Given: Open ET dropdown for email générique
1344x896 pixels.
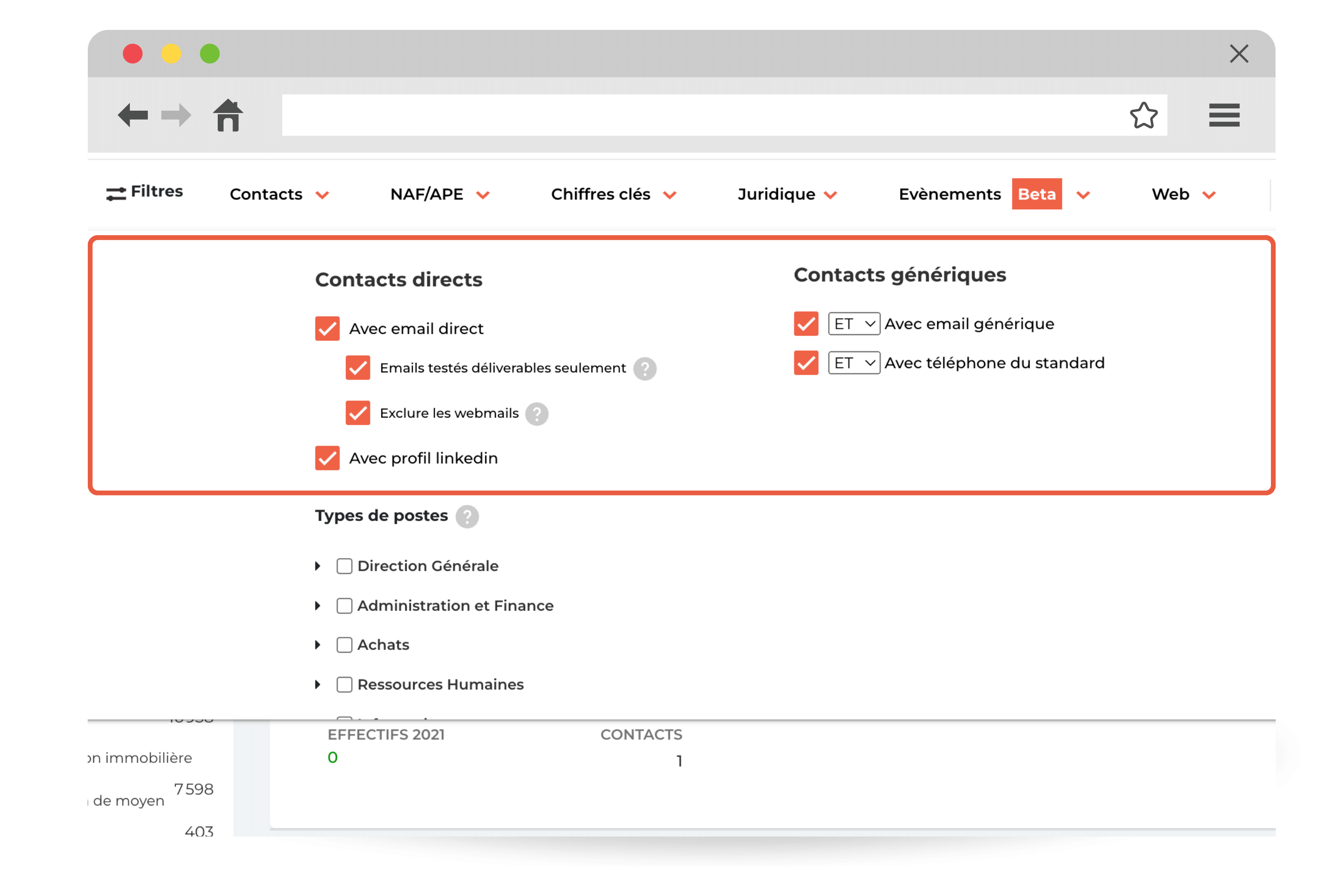Looking at the screenshot, I should [x=854, y=324].
